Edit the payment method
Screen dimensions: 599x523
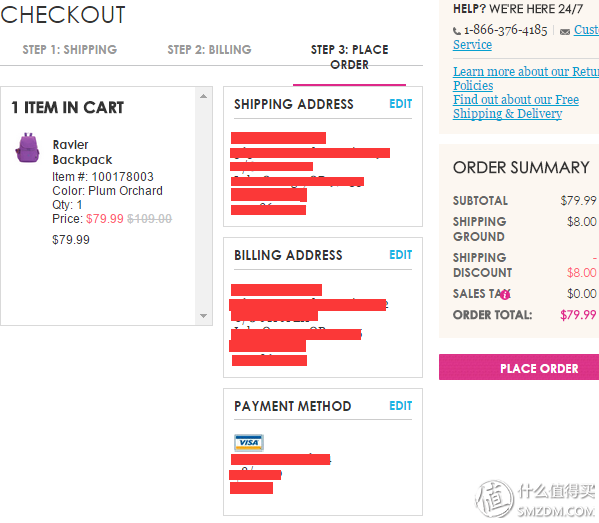[x=400, y=406]
